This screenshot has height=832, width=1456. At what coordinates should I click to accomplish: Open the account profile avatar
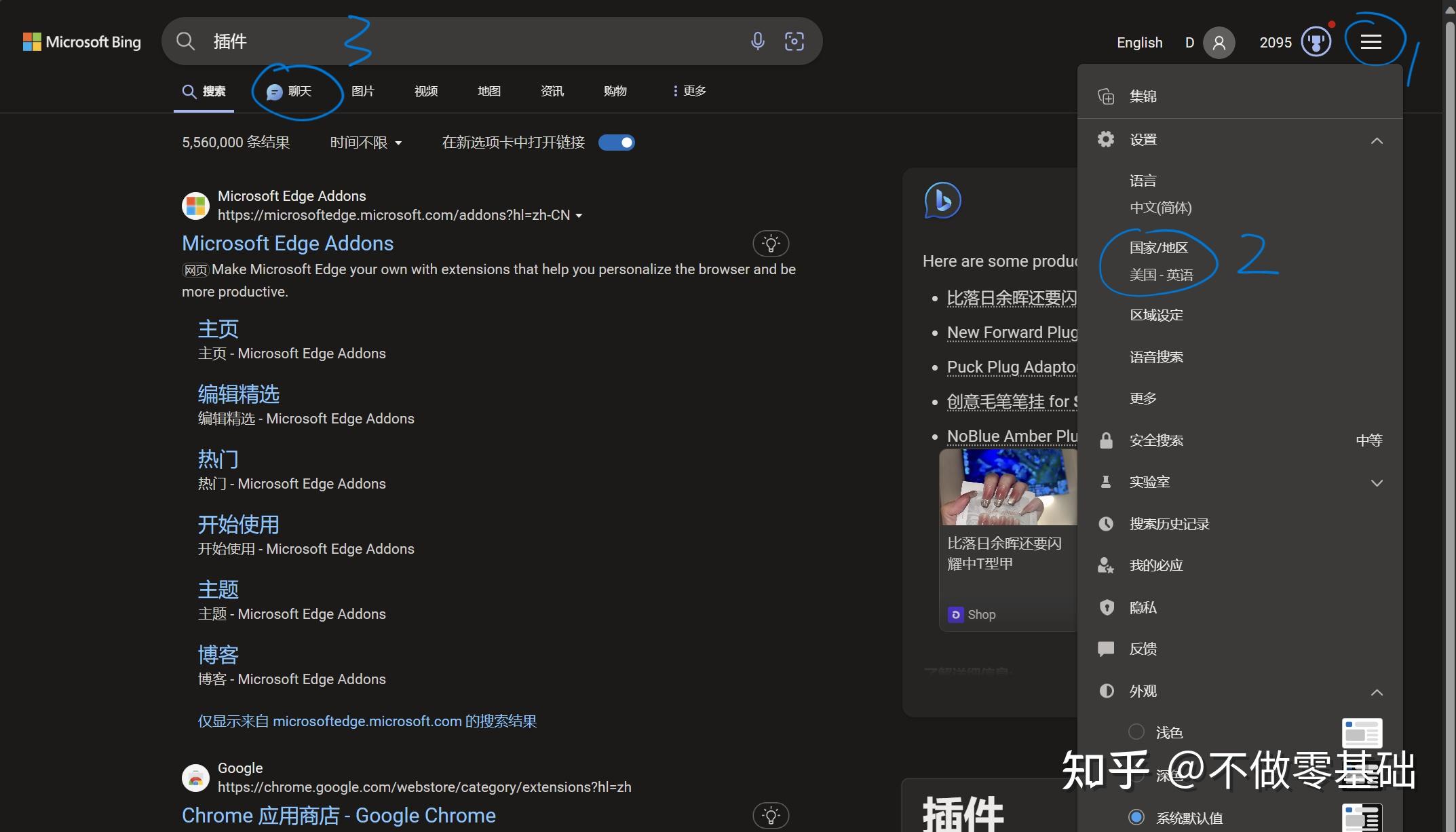point(1219,43)
